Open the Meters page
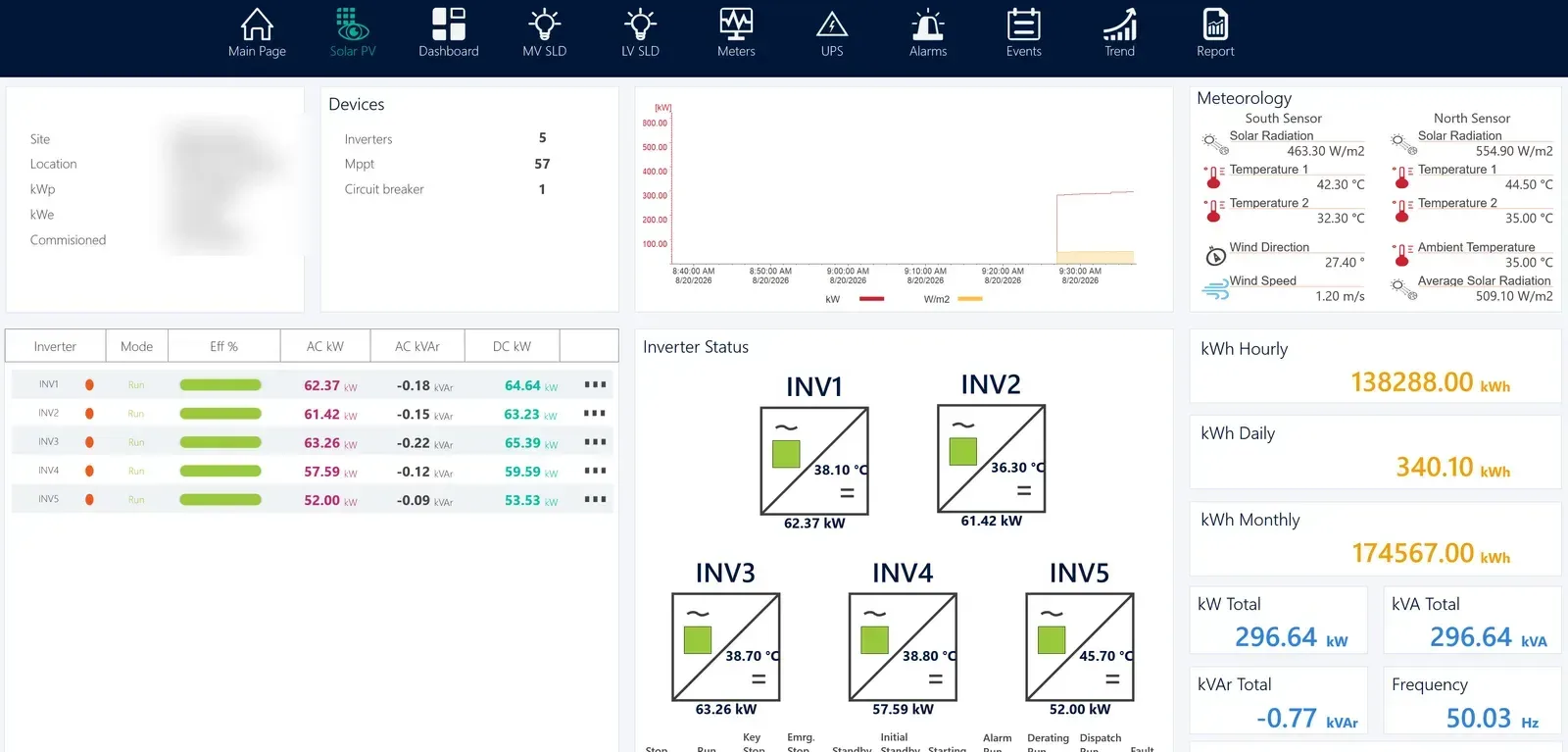Screen dimensions: 1568x752 [x=736, y=32]
